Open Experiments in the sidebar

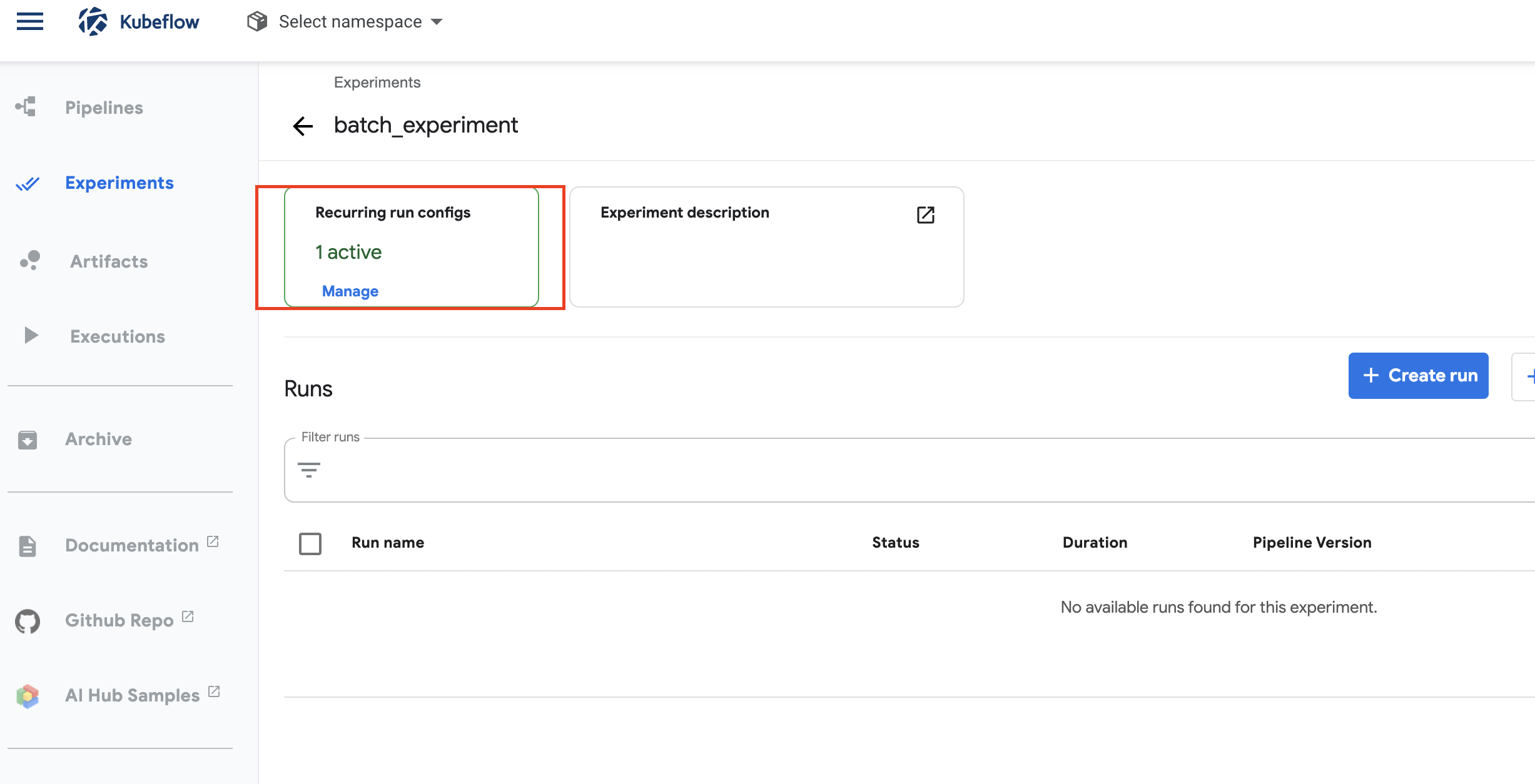pyautogui.click(x=119, y=183)
